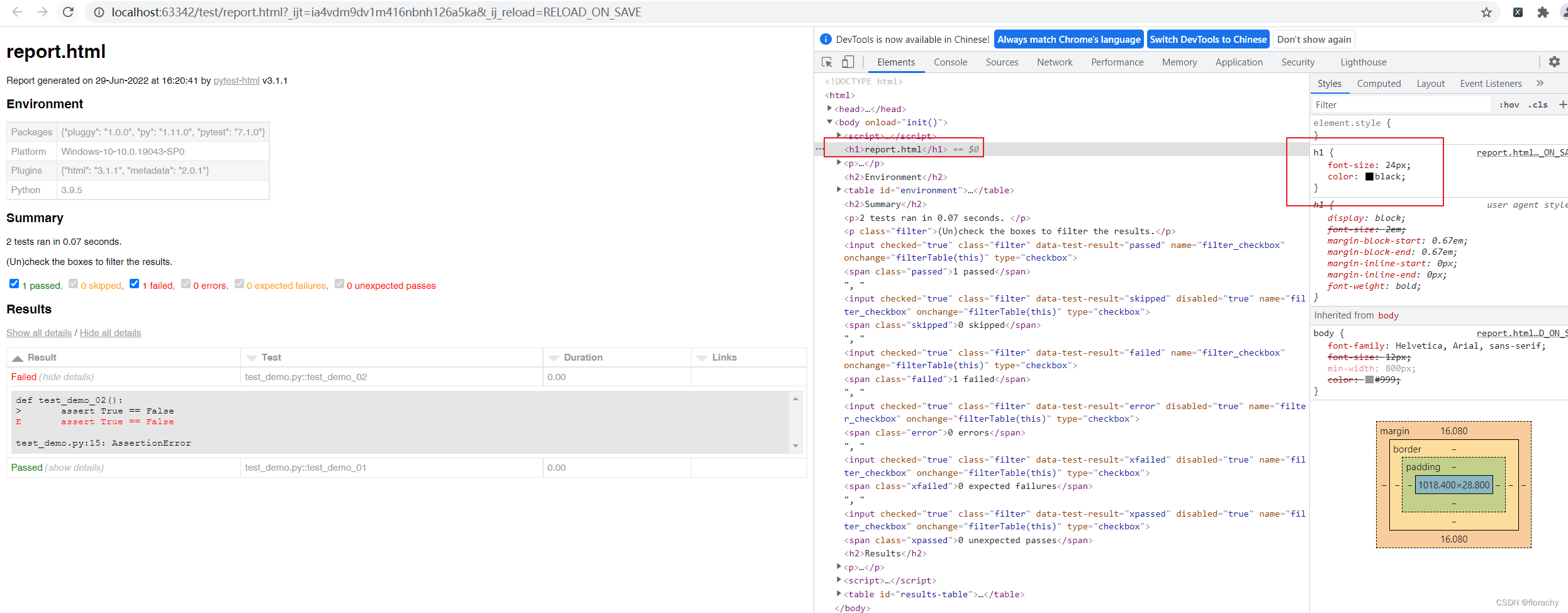Switch to the Console tab
The width and height of the screenshot is (1568, 613).
click(950, 62)
